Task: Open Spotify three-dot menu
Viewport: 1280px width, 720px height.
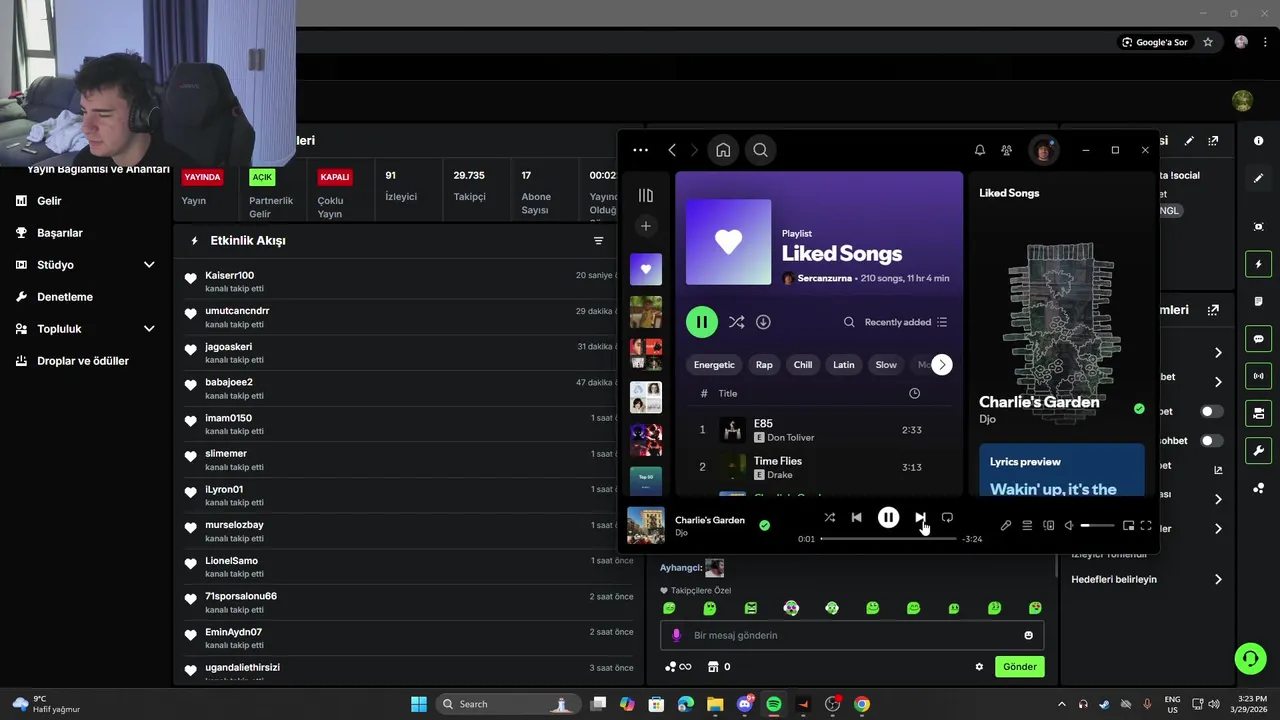Action: coord(641,150)
